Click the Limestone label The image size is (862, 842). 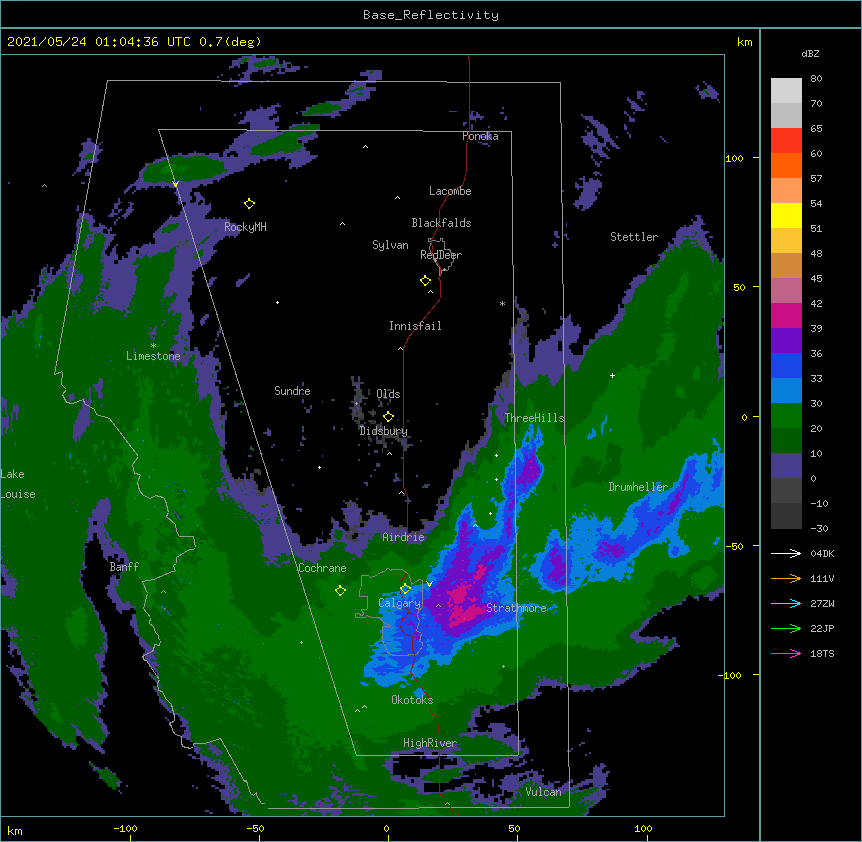click(153, 356)
